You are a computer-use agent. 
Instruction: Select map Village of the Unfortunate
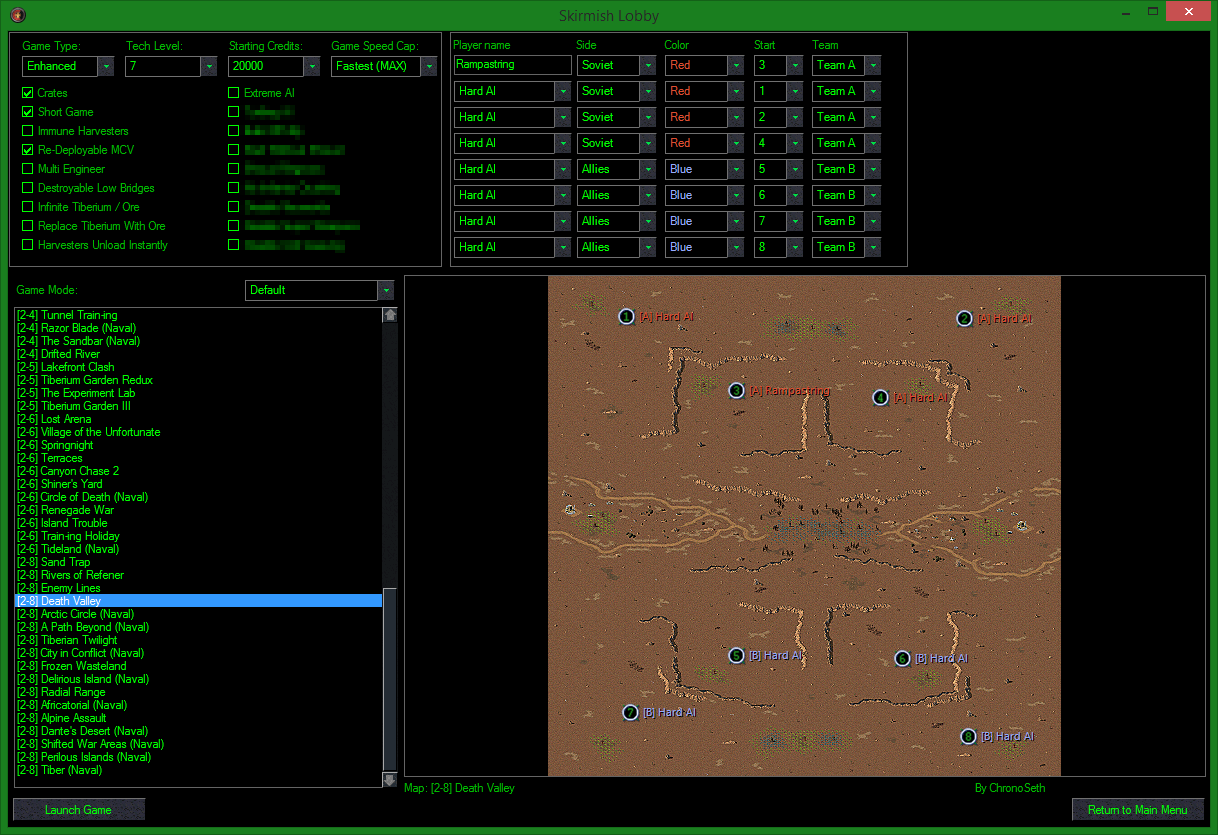[x=198, y=432]
